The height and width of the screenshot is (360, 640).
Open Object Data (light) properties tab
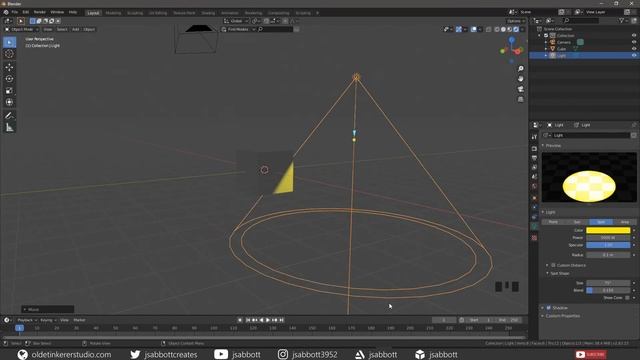coord(534,226)
